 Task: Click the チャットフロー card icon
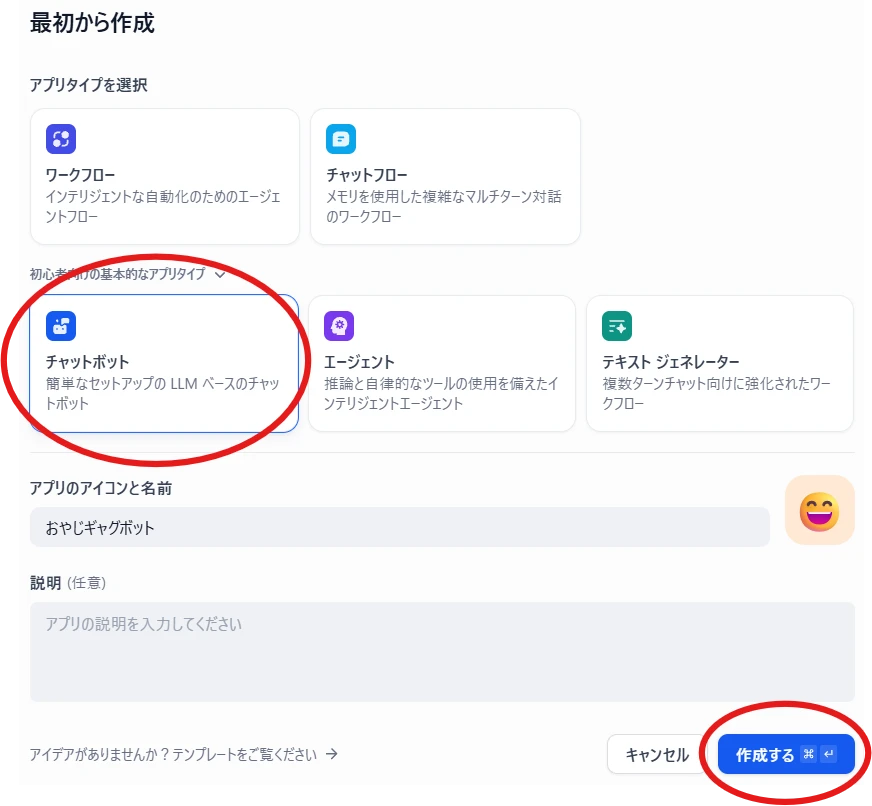click(341, 139)
